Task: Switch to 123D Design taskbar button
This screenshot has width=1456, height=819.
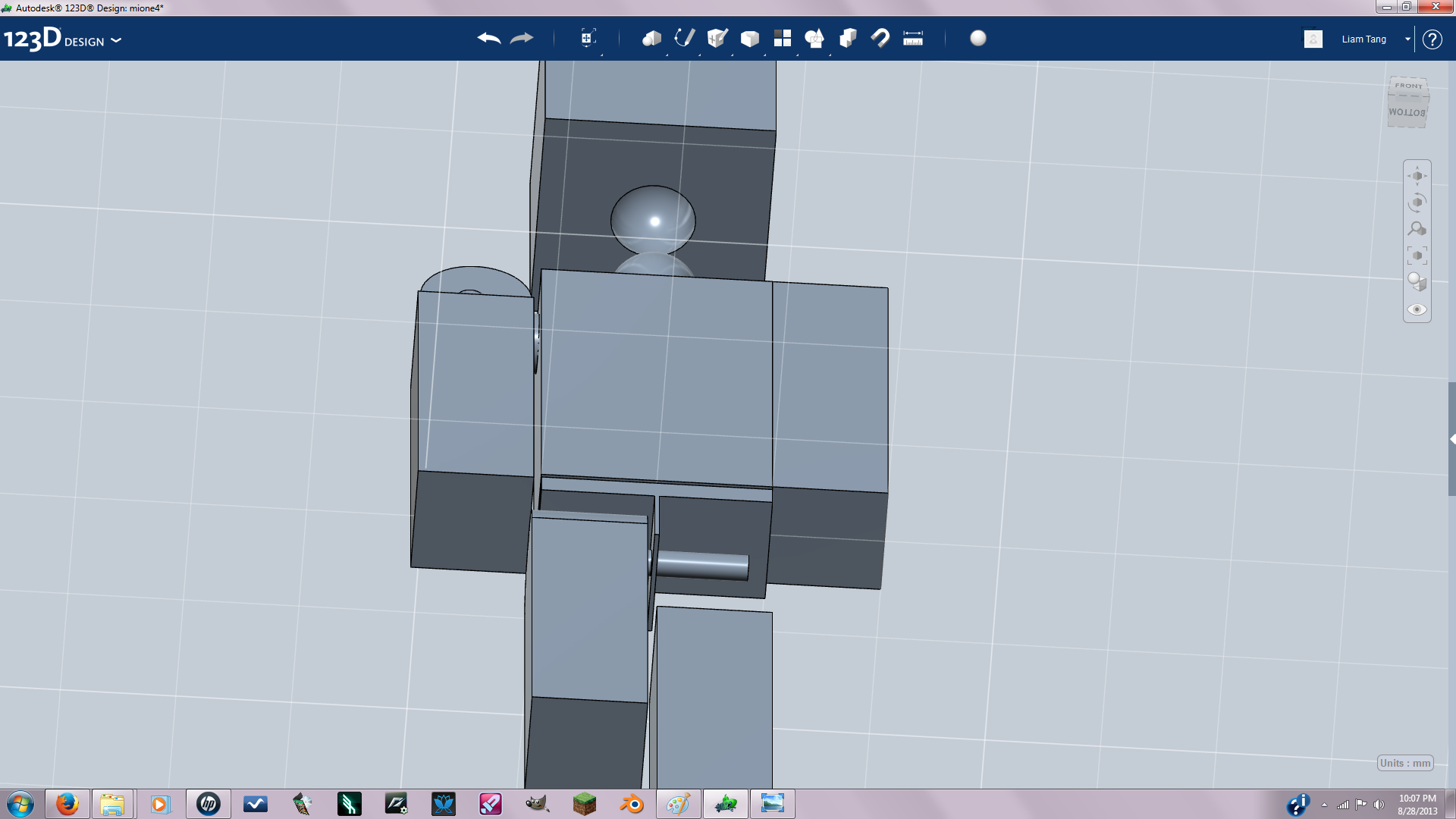Action: coord(726,804)
